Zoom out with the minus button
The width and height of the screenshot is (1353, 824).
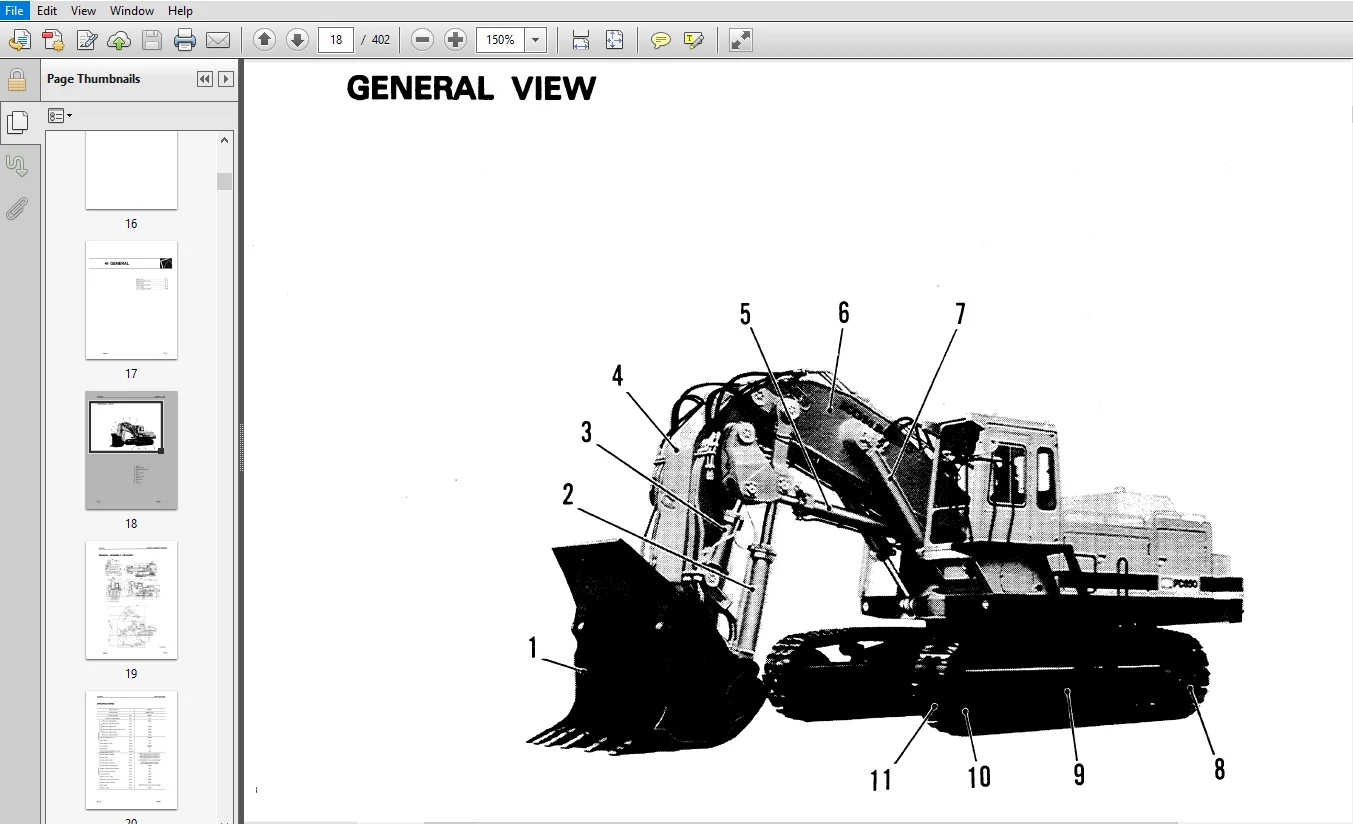tap(422, 40)
